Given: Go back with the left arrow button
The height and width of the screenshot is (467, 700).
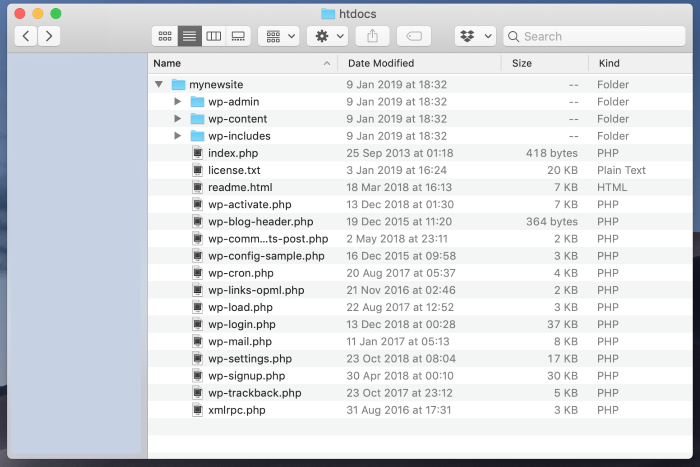Looking at the screenshot, I should 26,36.
